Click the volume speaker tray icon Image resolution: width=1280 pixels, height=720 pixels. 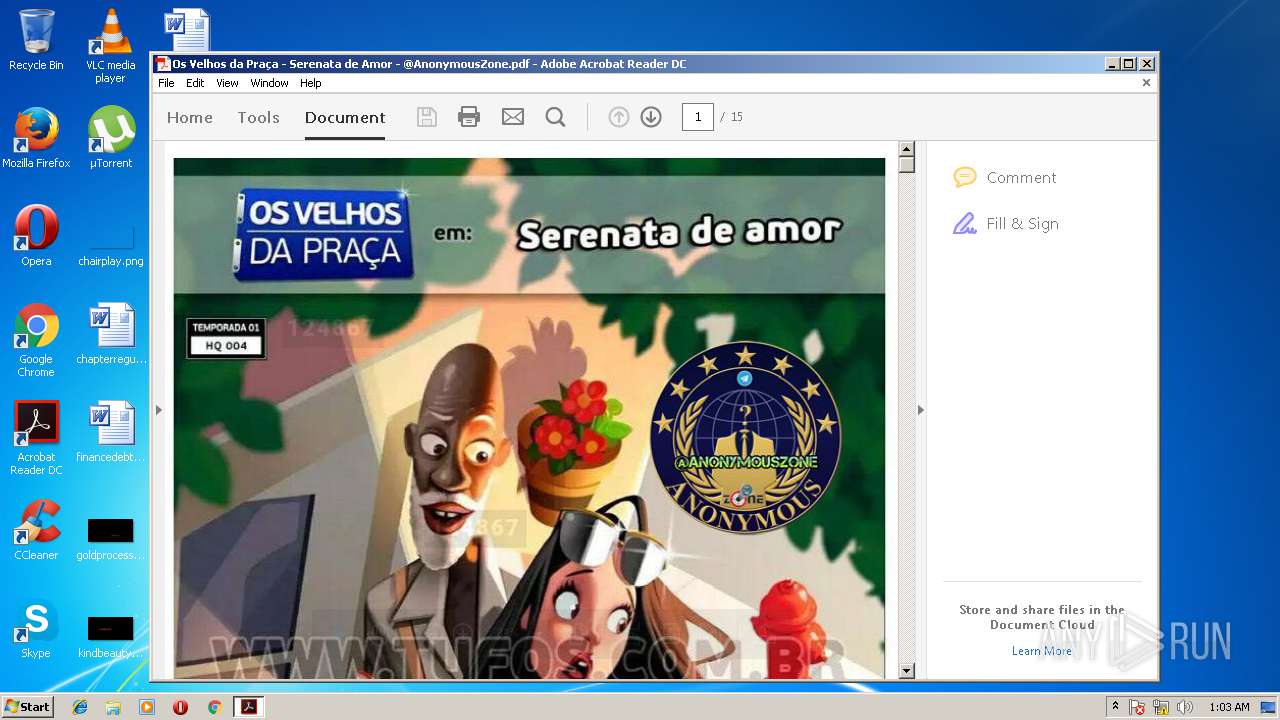tap(1185, 707)
